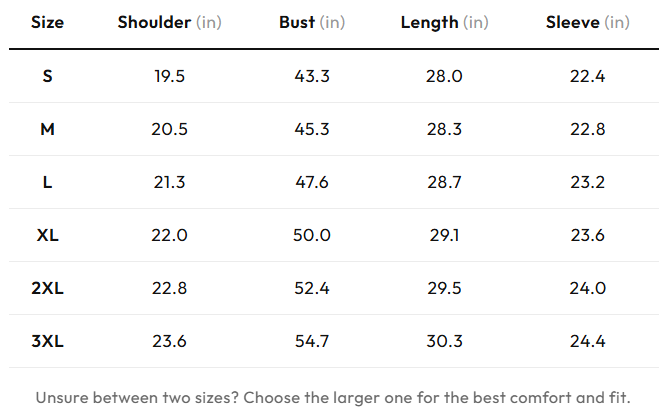Click the 24.4 sleeve value for 3XL
The image size is (665, 417).
(x=587, y=341)
